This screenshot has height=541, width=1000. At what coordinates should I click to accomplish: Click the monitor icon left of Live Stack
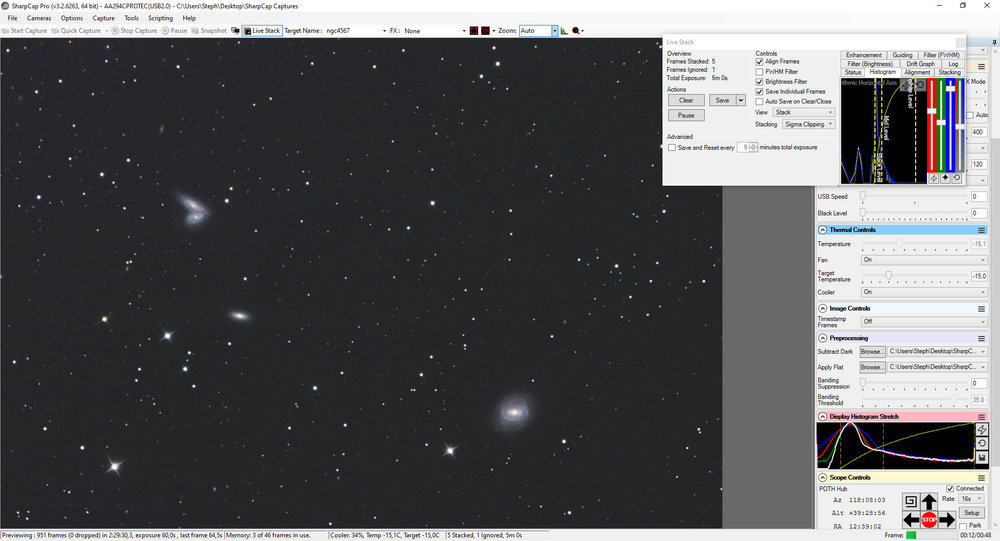pos(235,31)
